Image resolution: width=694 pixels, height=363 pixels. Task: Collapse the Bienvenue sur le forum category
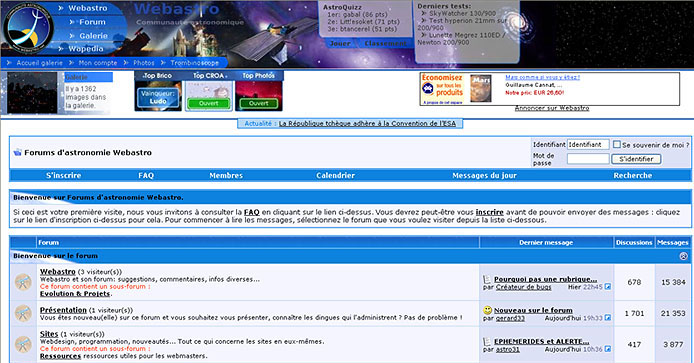(683, 256)
